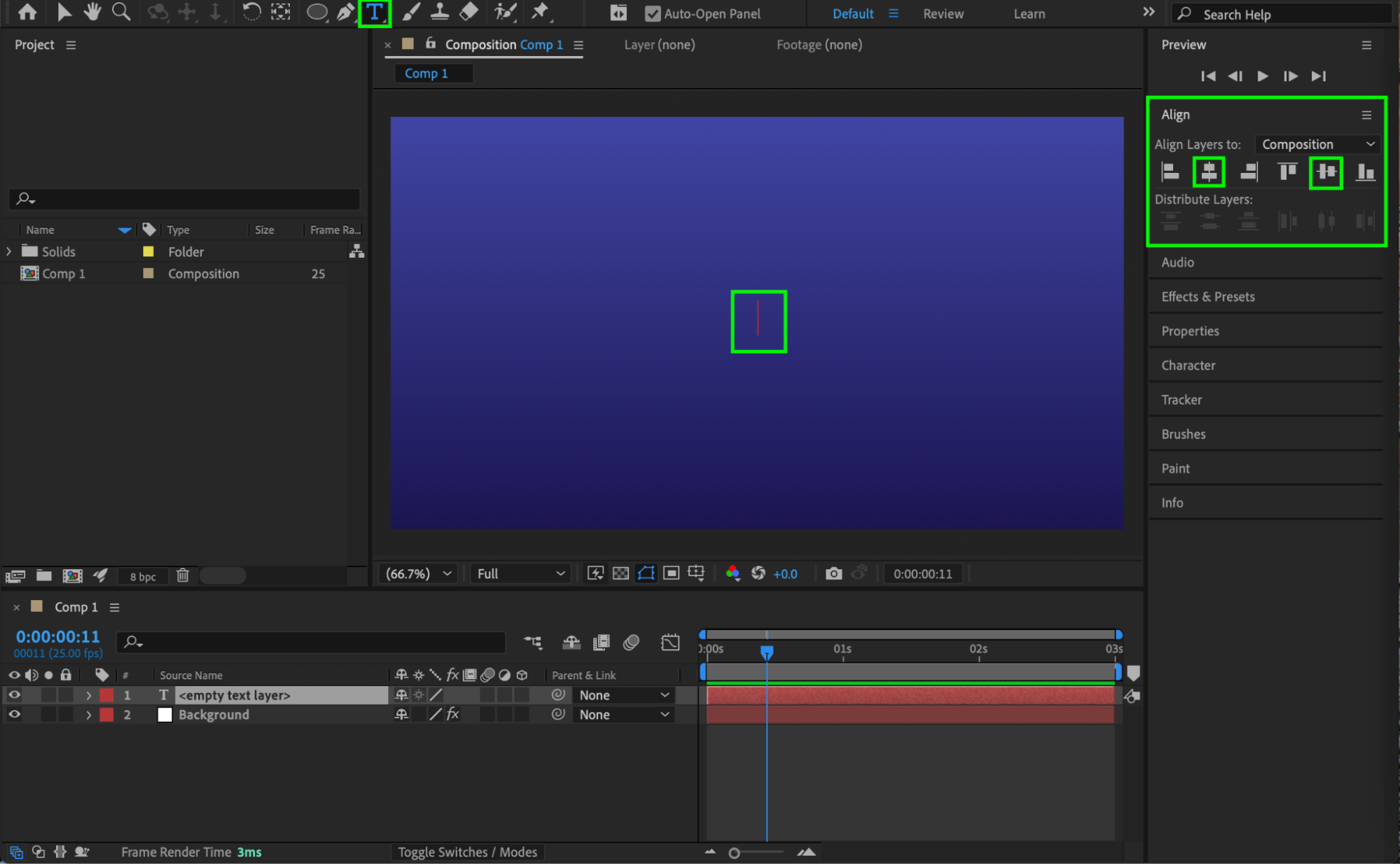Screen dimensions: 1400x864
Task: Switch to the Review workspace
Action: pyautogui.click(x=943, y=13)
